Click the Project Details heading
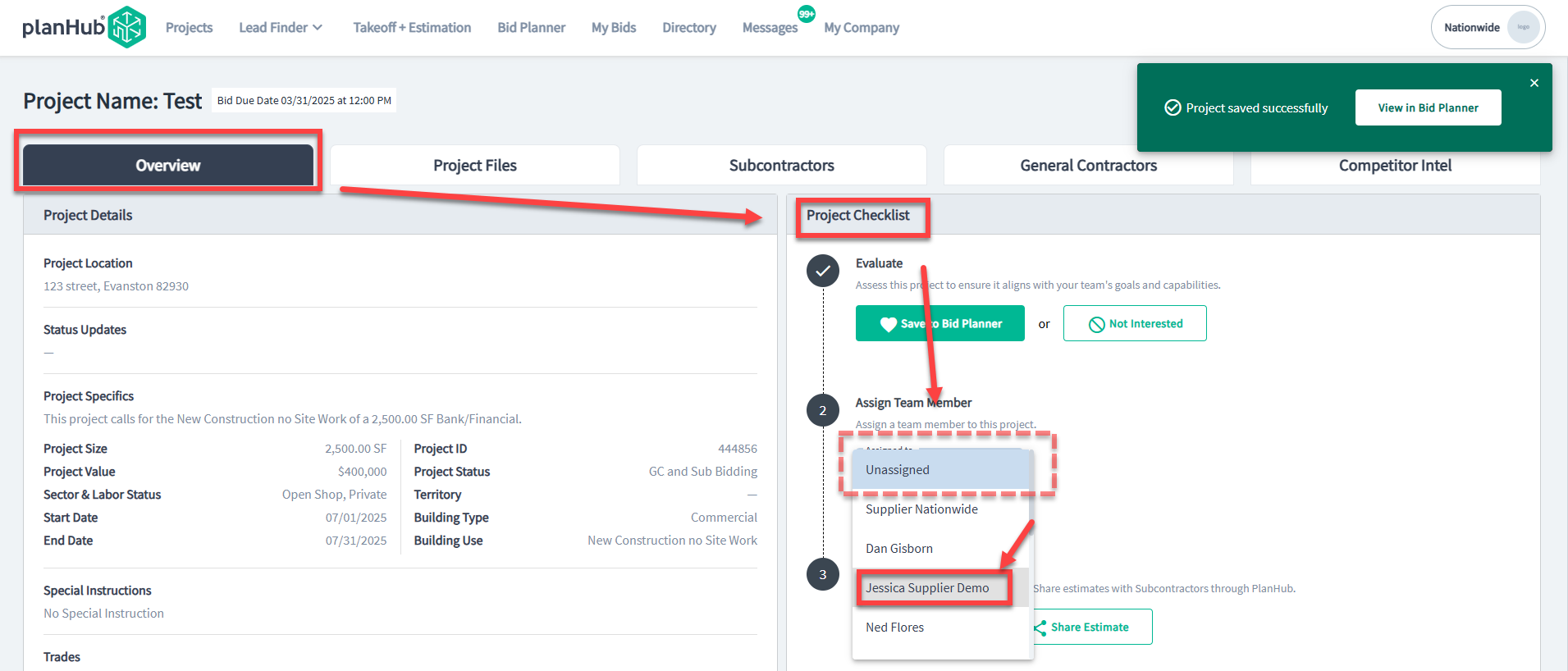Screen dimensions: 1568x671 tap(88, 215)
